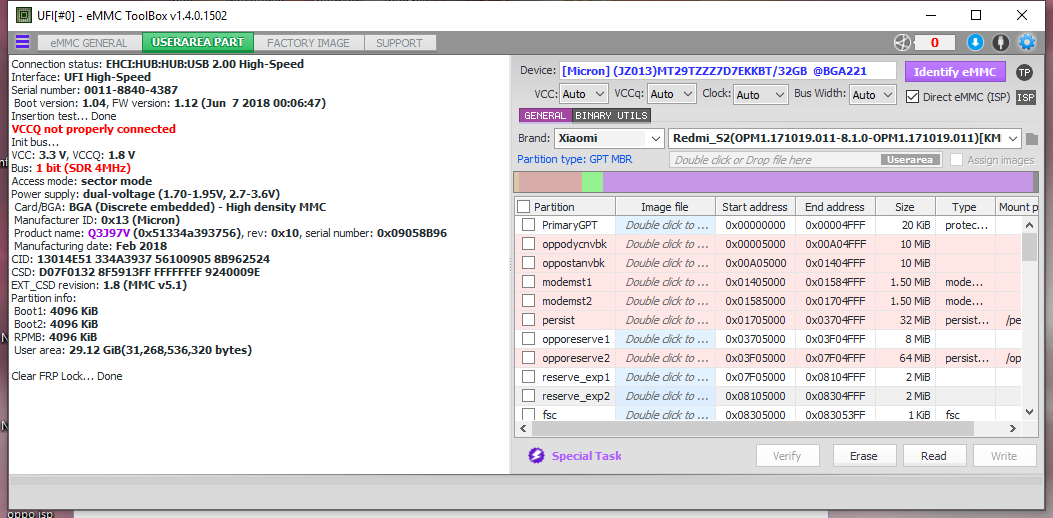Expand the Bus Width dropdown

[873, 95]
